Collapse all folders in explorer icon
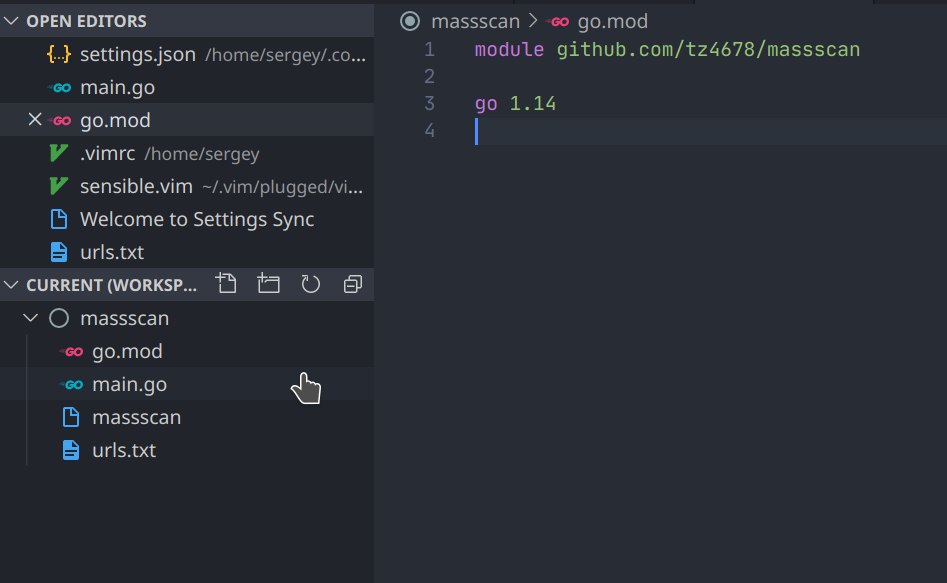 [353, 284]
